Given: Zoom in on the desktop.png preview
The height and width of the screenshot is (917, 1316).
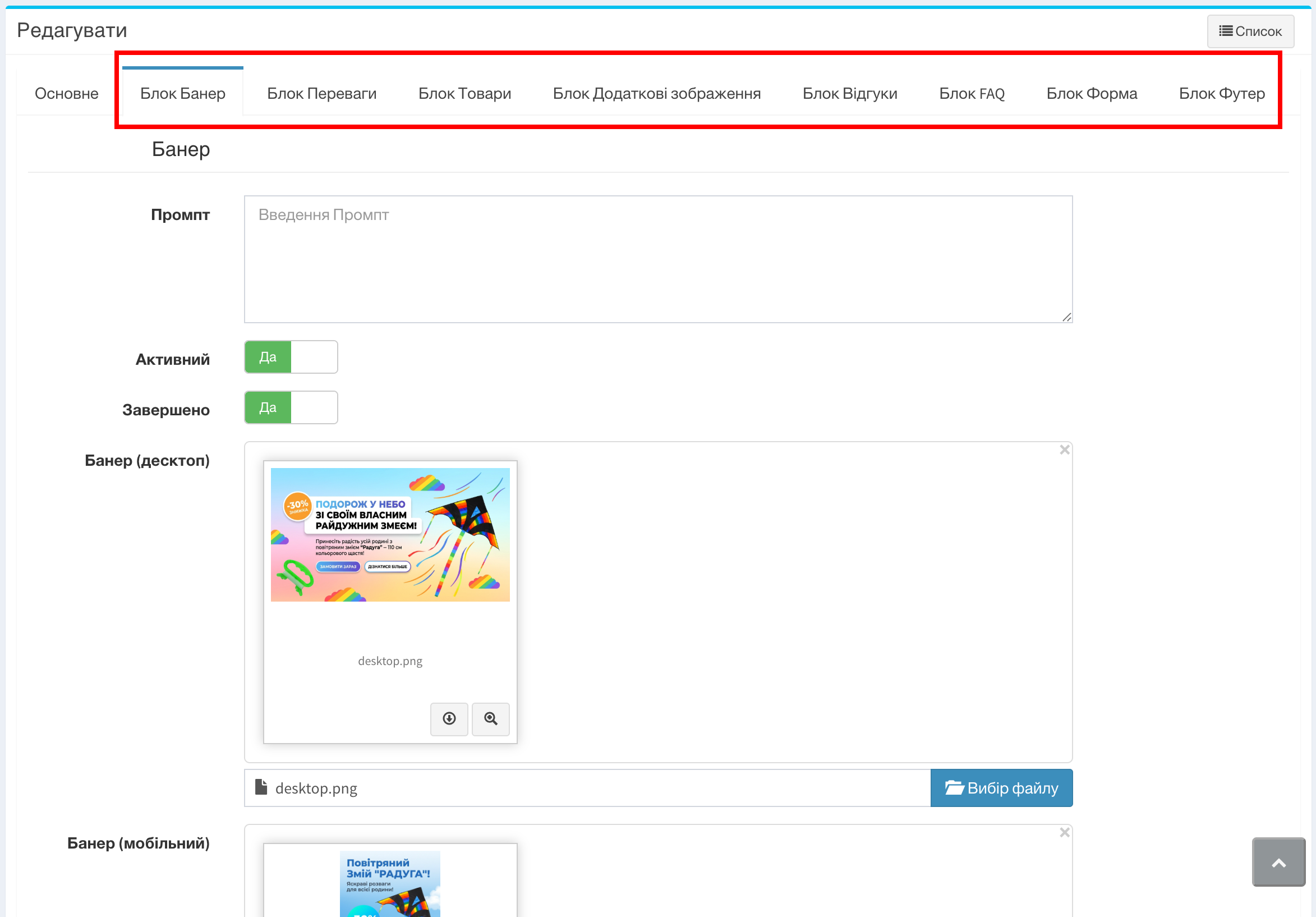Looking at the screenshot, I should [x=491, y=718].
